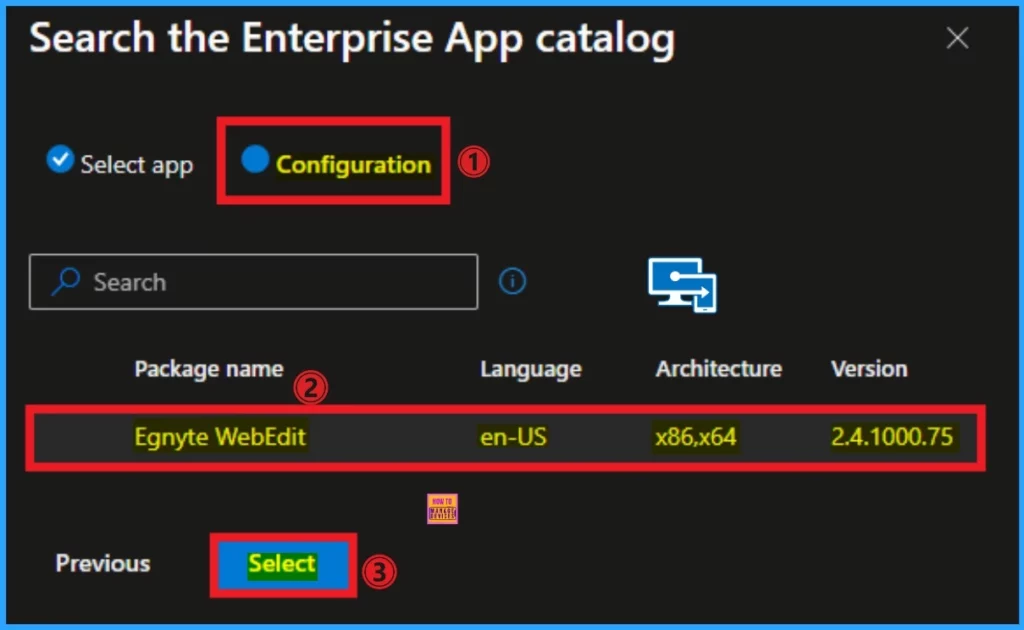Click the Search input field
Viewport: 1024px width, 630px height.
253,282
